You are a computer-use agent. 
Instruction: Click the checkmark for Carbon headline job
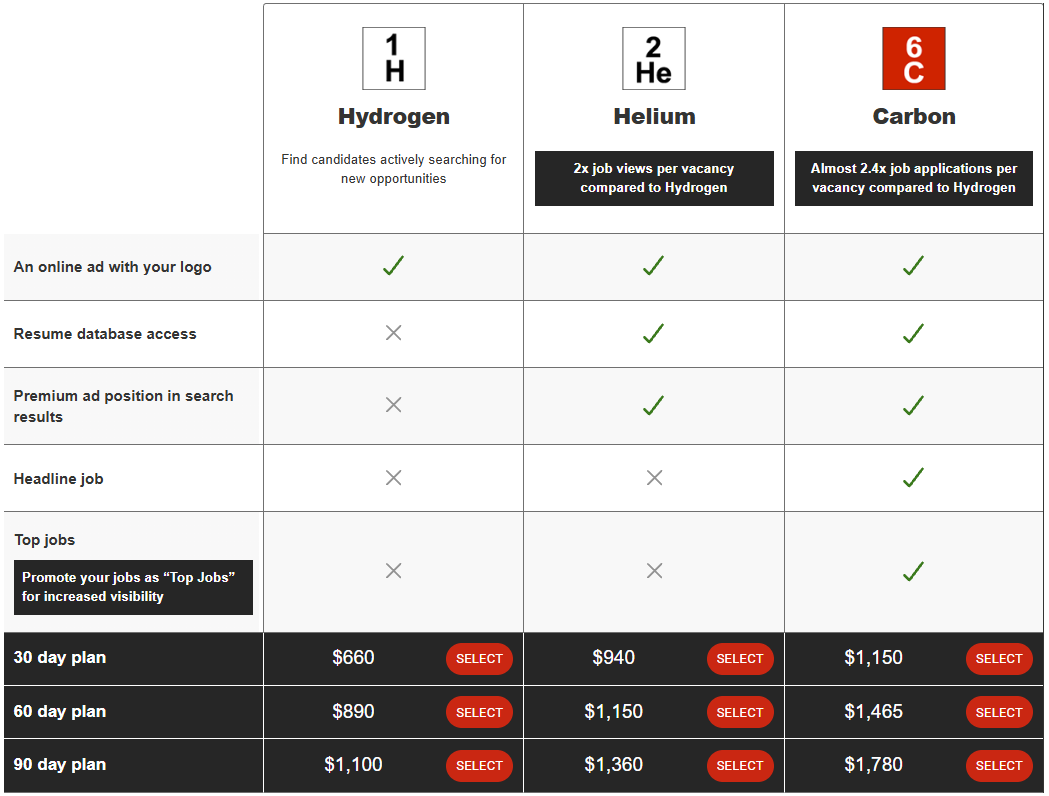913,477
